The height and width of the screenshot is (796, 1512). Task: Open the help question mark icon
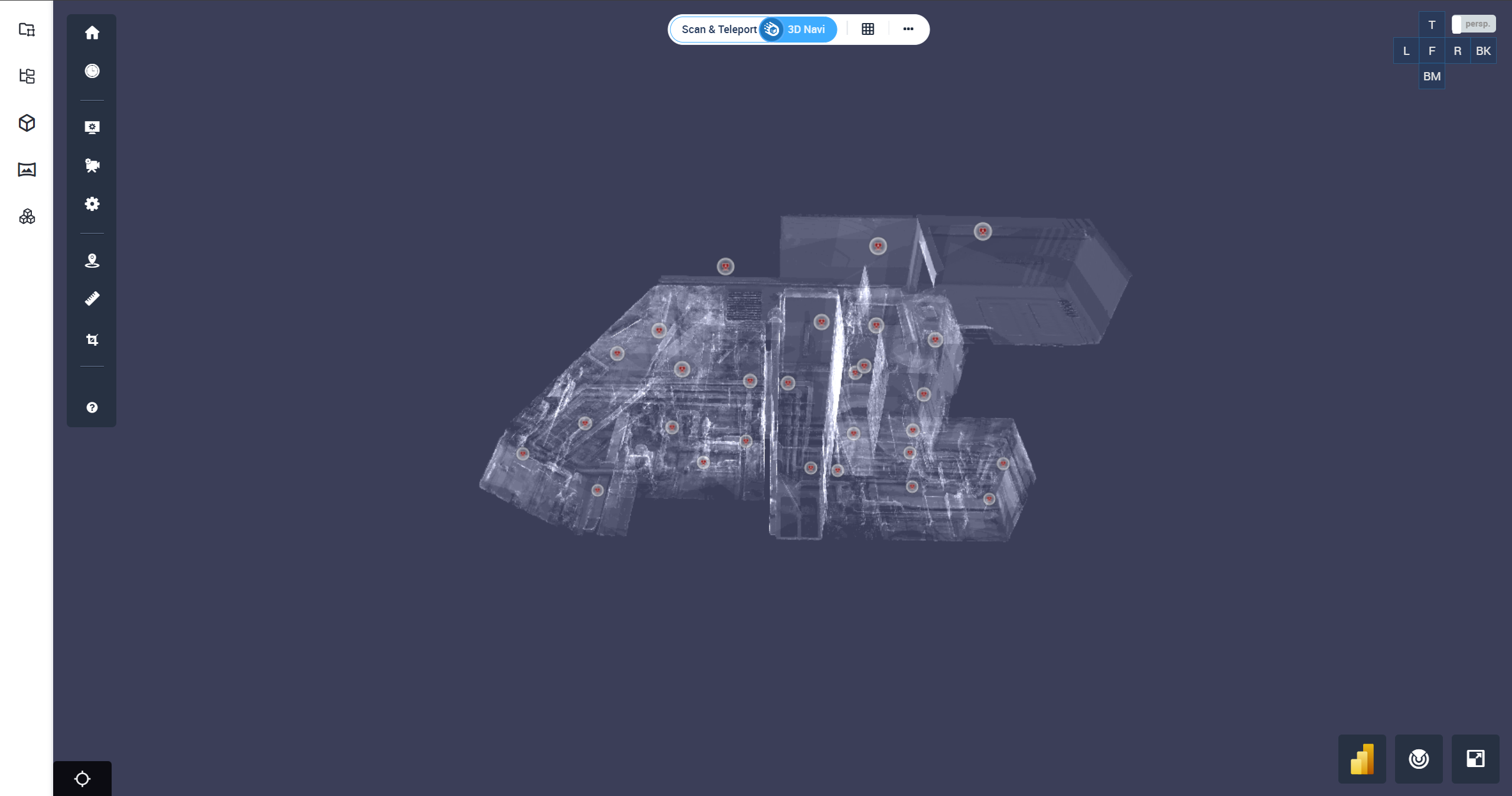[x=92, y=408]
